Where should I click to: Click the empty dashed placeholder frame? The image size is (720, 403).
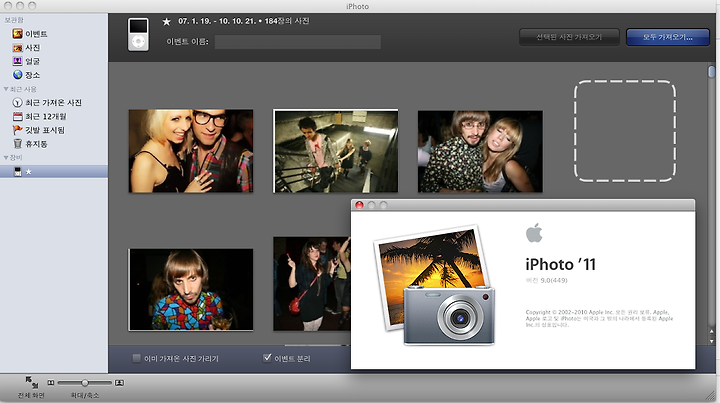pos(625,131)
